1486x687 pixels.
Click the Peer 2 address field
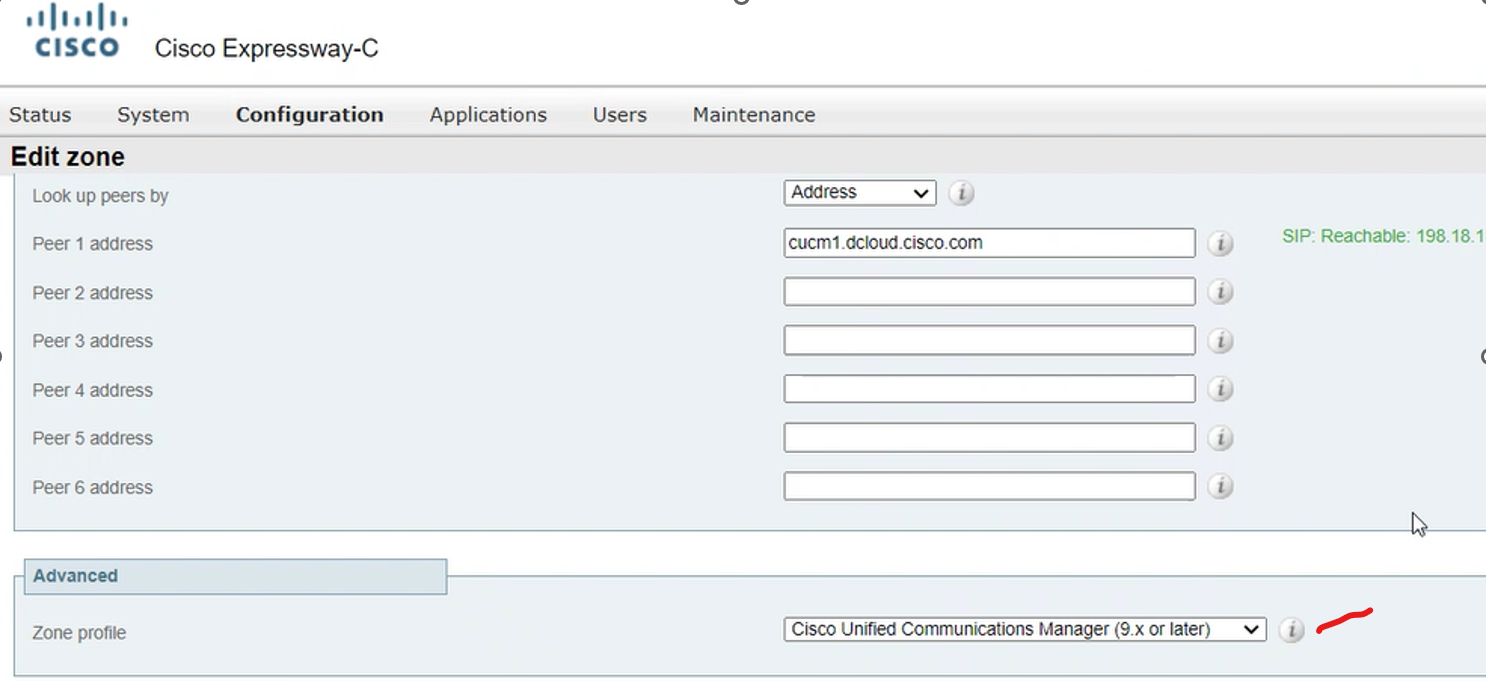990,292
